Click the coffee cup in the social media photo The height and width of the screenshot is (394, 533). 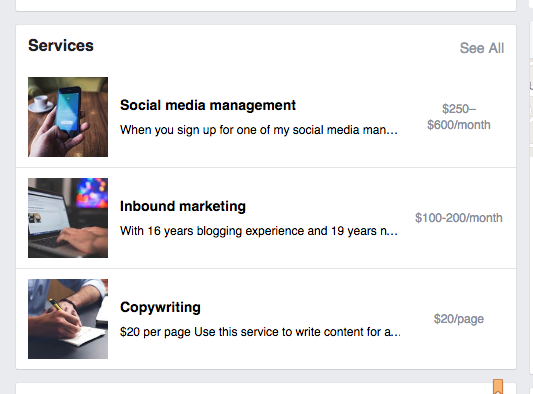pos(40,103)
